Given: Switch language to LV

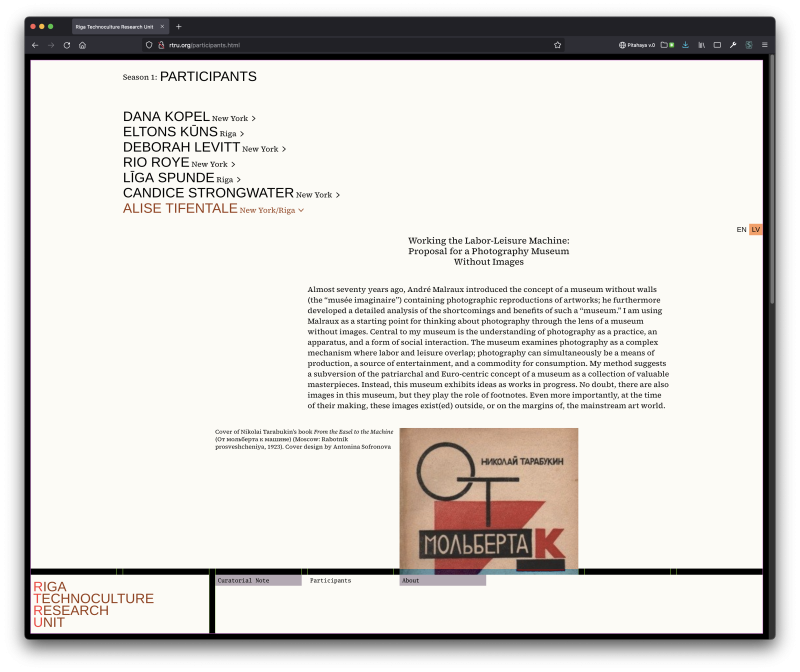Looking at the screenshot, I should (x=755, y=230).
